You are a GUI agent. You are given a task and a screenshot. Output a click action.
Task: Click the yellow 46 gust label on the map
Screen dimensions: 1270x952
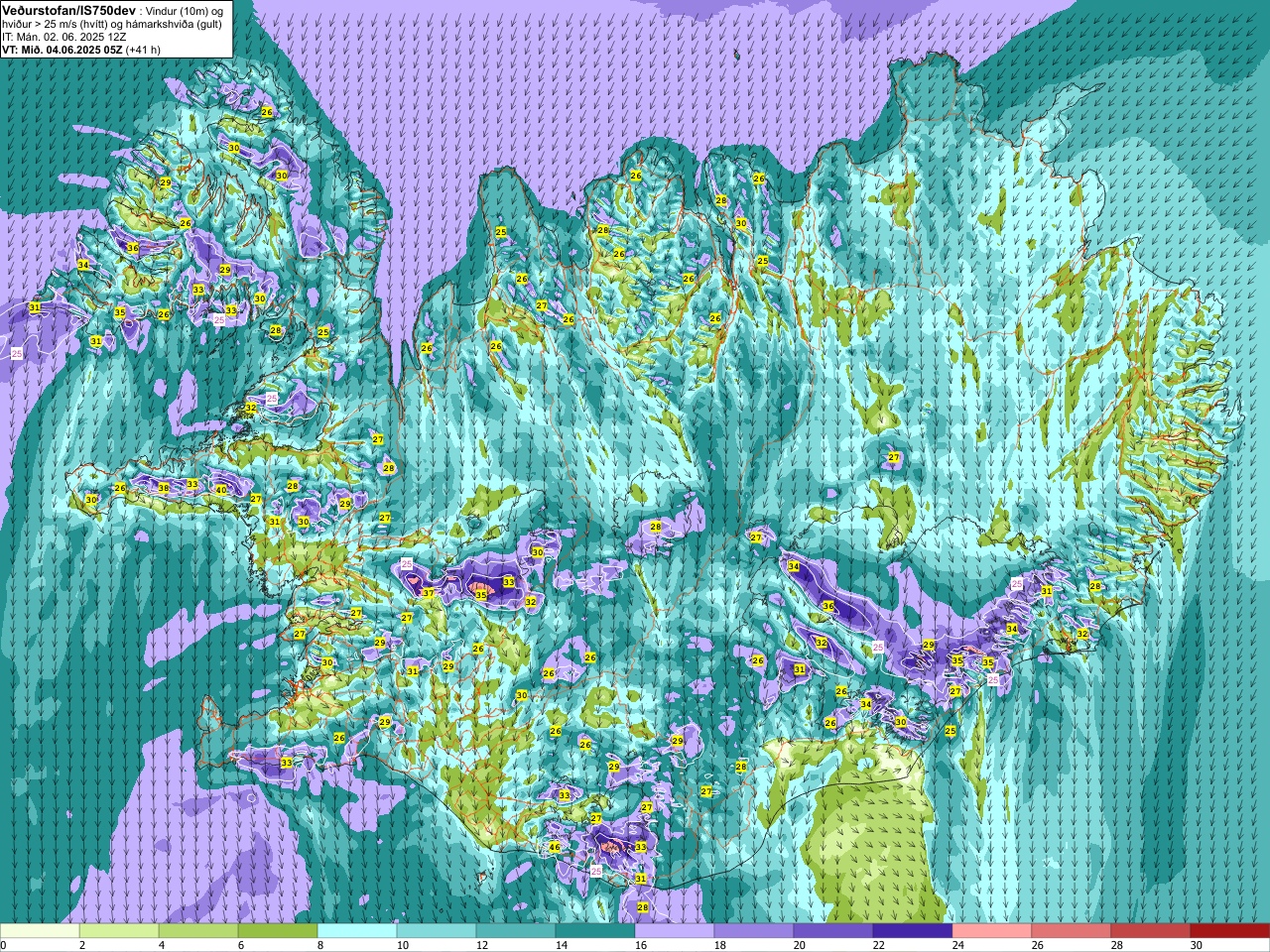(x=555, y=848)
